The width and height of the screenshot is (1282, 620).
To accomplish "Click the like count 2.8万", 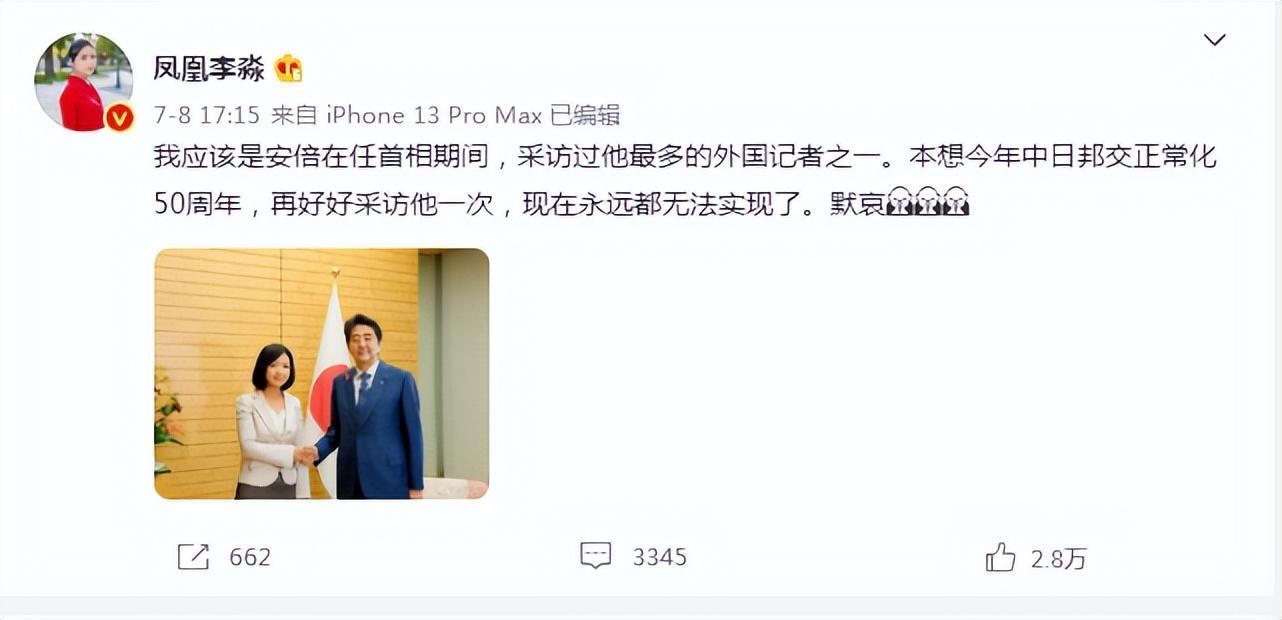I will (x=1059, y=559).
